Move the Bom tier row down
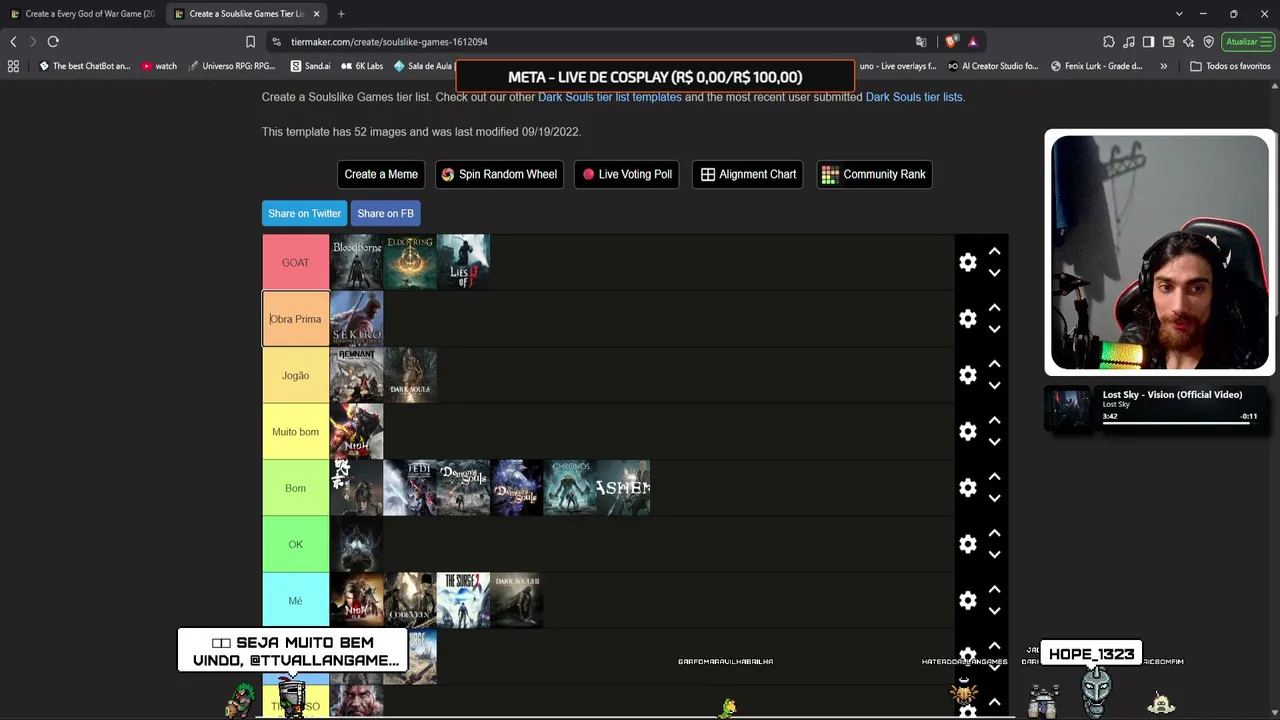This screenshot has height=720, width=1280. (994, 498)
